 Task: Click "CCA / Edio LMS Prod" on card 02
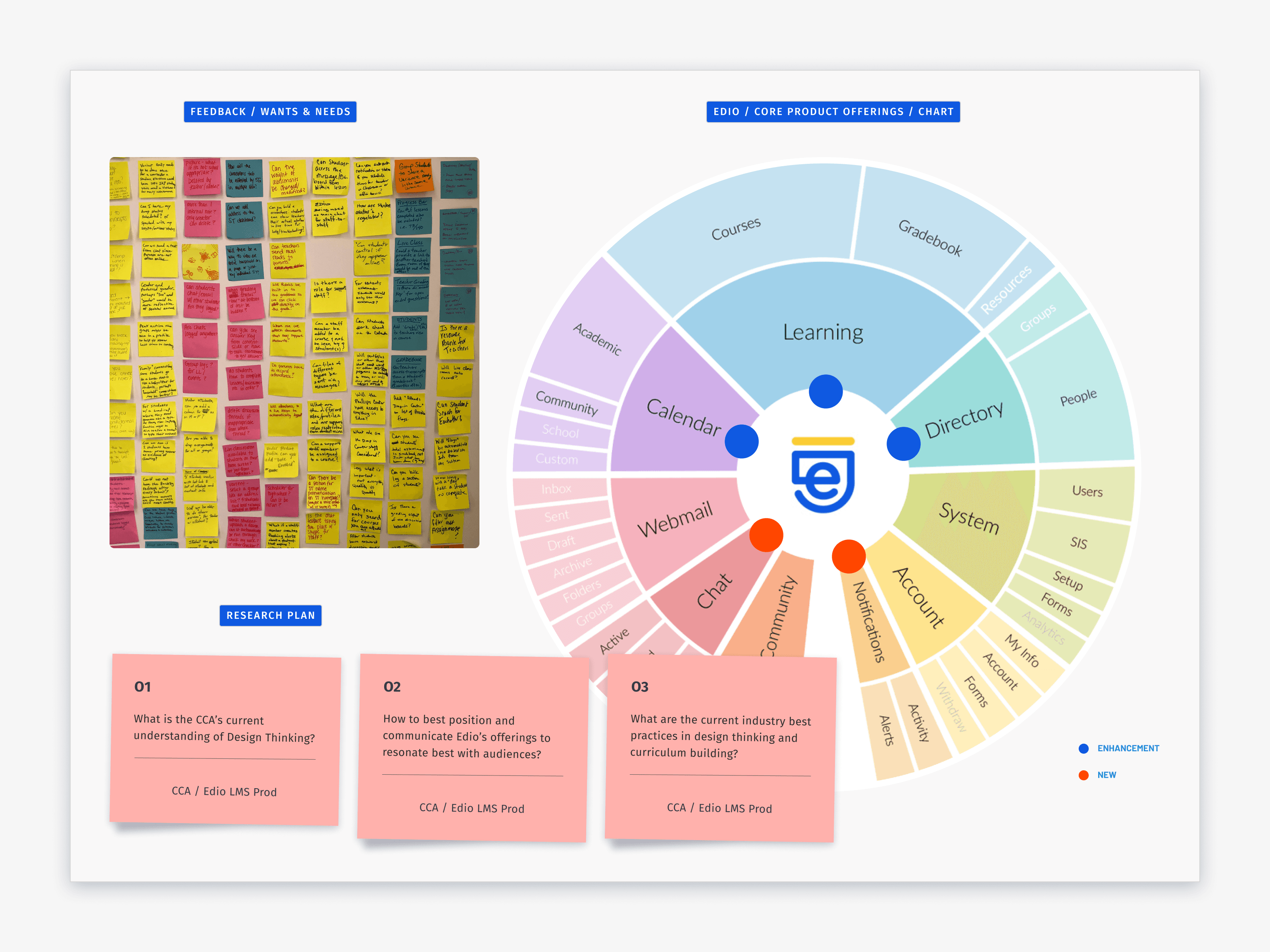tap(472, 808)
